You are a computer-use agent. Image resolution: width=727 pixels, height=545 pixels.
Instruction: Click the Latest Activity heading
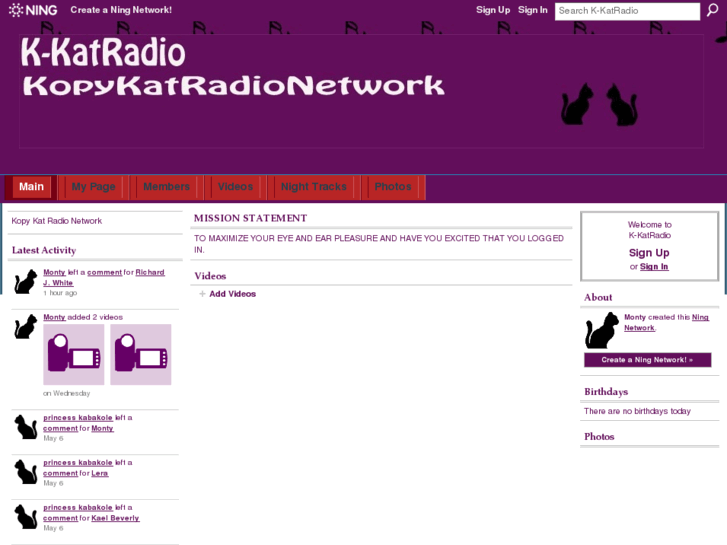coord(44,250)
